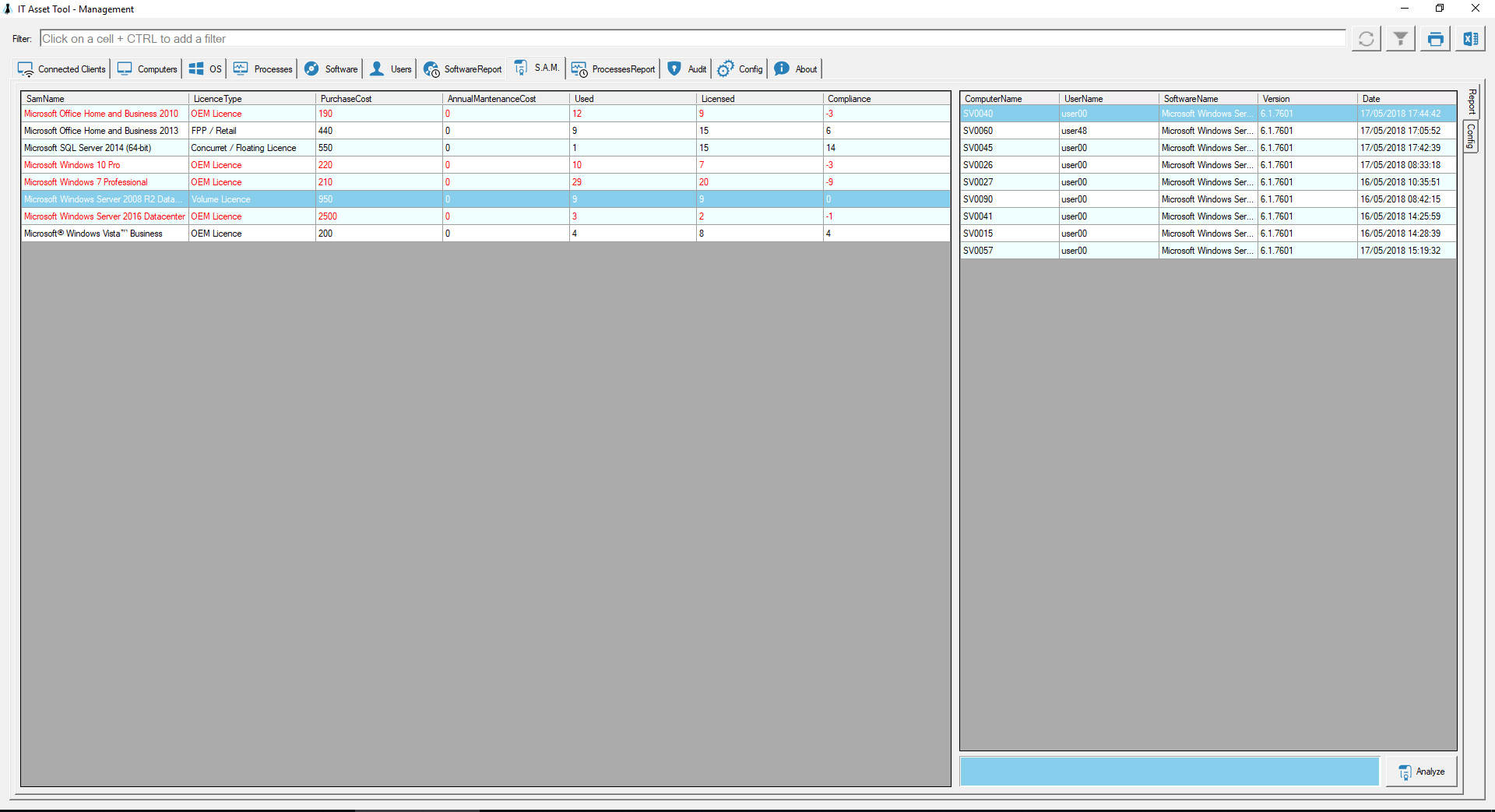Click the FPP / Retail licence cell

(x=252, y=131)
